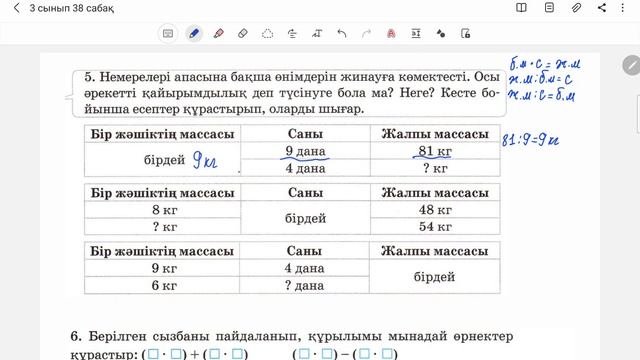Viewport: 640px width, 360px height.
Task: Open the three-dots more options menu
Action: click(622, 8)
